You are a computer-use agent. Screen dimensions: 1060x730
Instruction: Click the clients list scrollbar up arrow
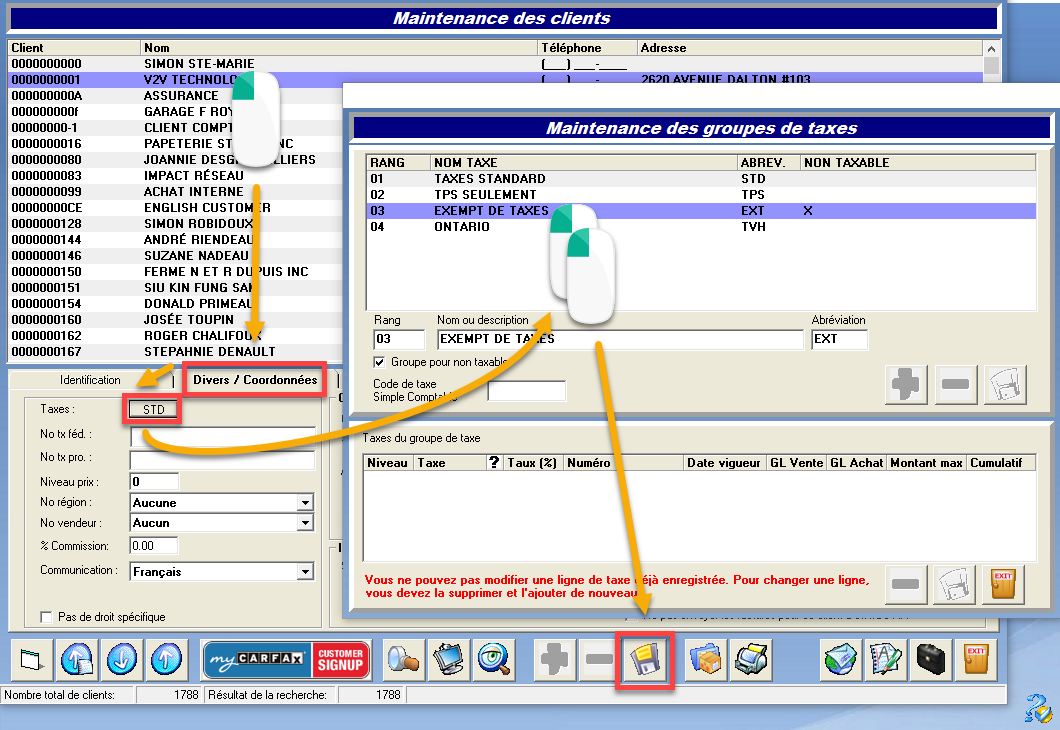pyautogui.click(x=991, y=49)
